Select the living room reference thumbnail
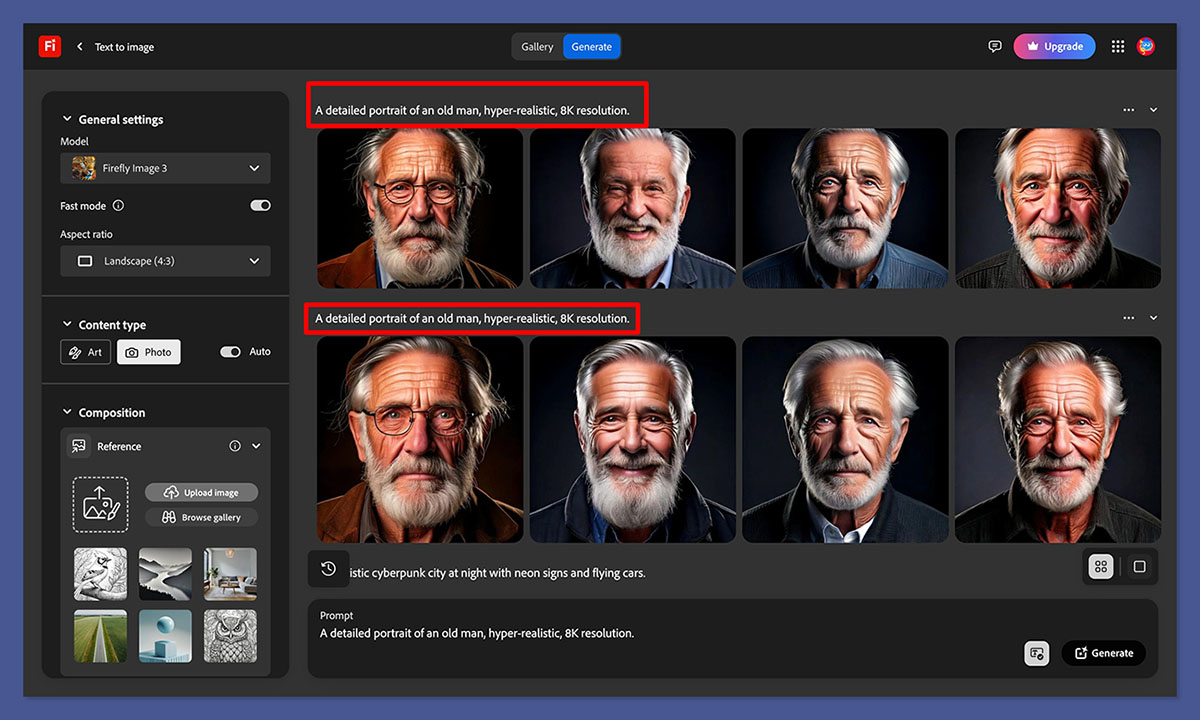Screen dimensions: 1200x720 point(230,574)
